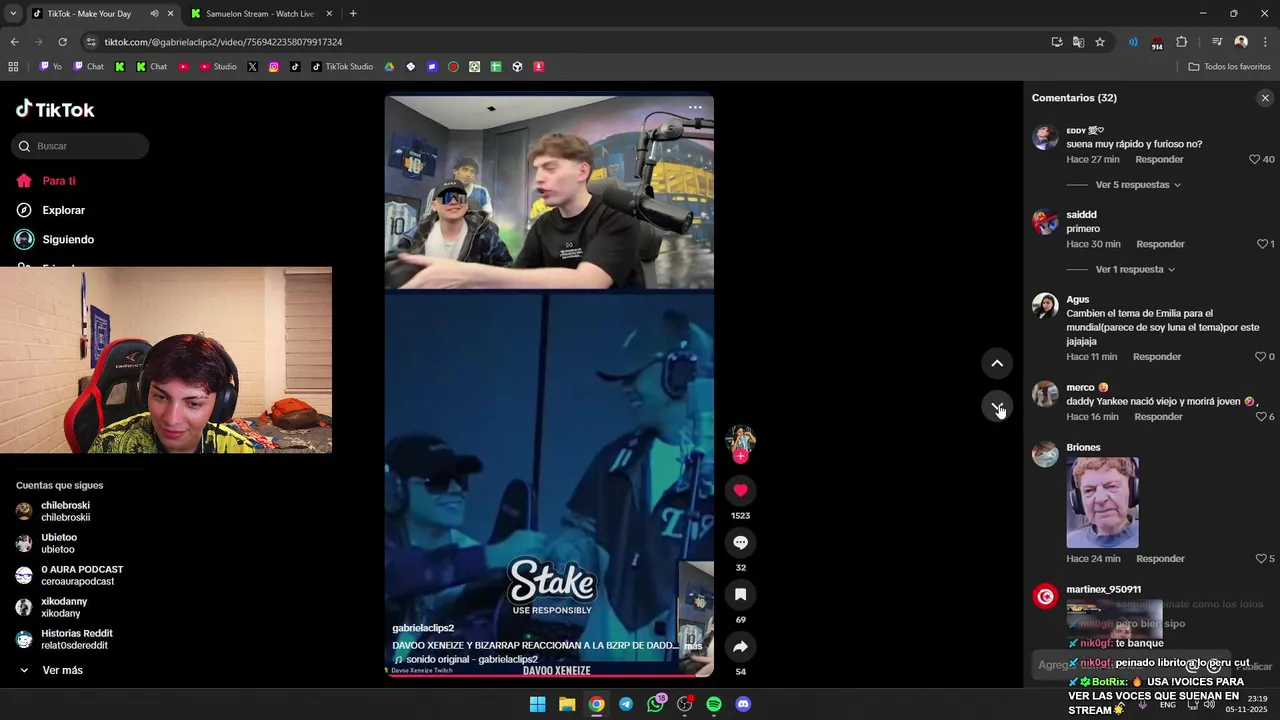Viewport: 1280px width, 720px height.
Task: Switch to the Samuelon Stream tab
Action: pos(260,14)
